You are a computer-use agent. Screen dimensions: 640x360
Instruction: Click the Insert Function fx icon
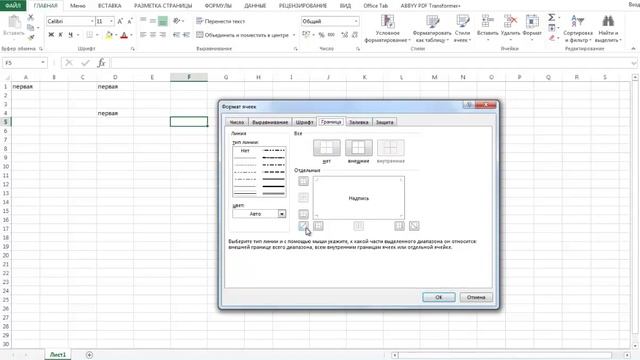[x=101, y=63]
